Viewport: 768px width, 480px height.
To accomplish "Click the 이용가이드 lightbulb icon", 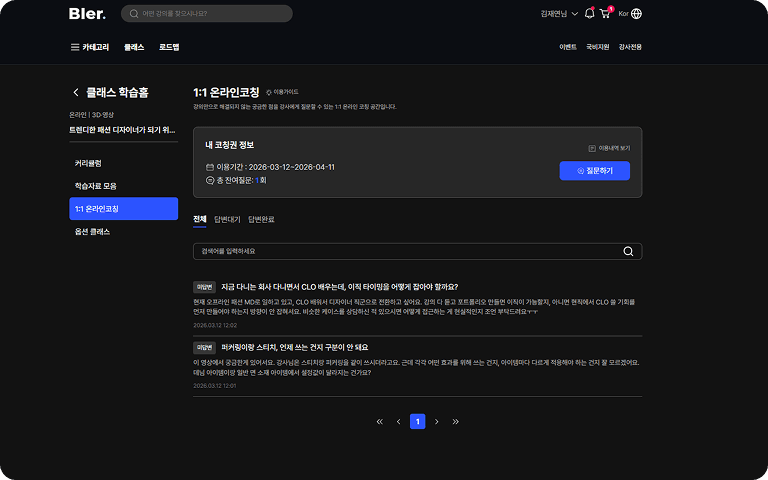I will 268,92.
